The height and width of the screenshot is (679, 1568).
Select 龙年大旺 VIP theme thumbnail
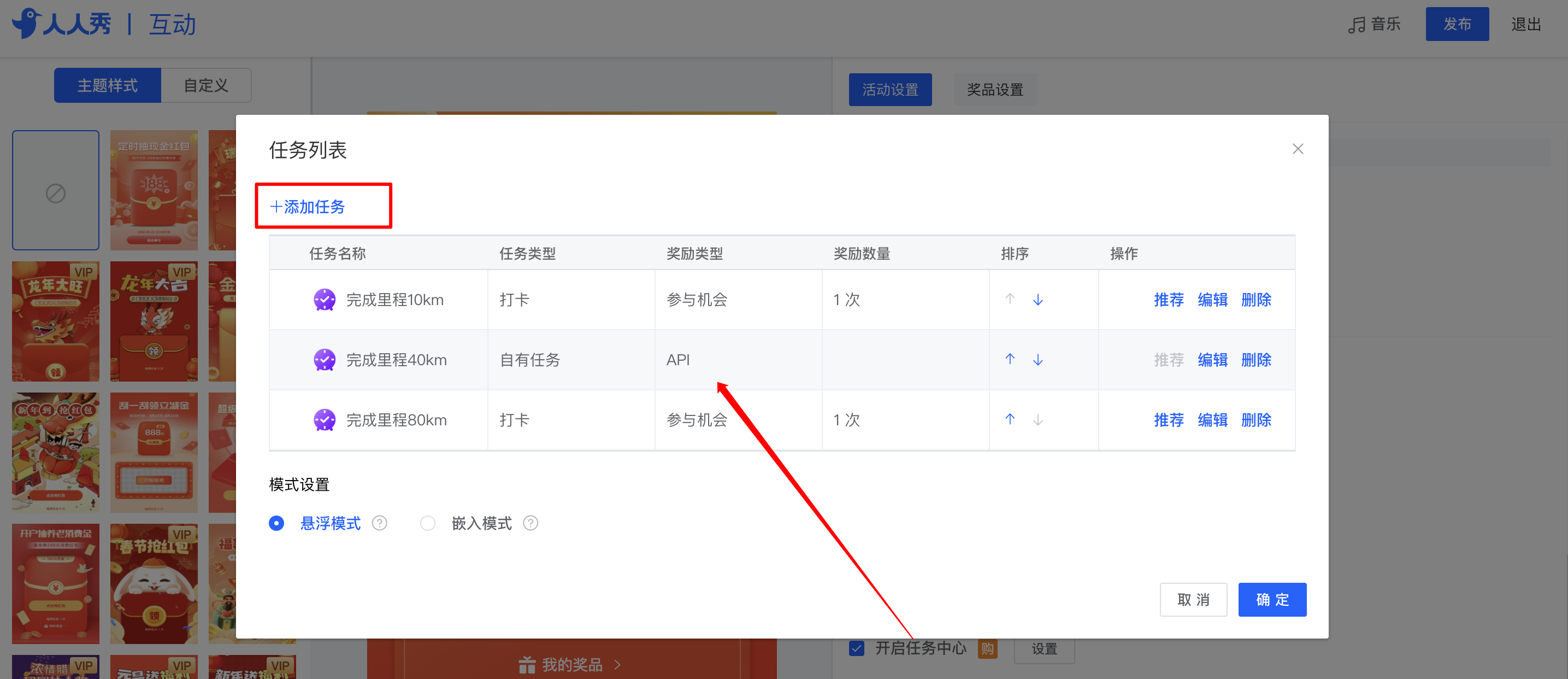(55, 321)
